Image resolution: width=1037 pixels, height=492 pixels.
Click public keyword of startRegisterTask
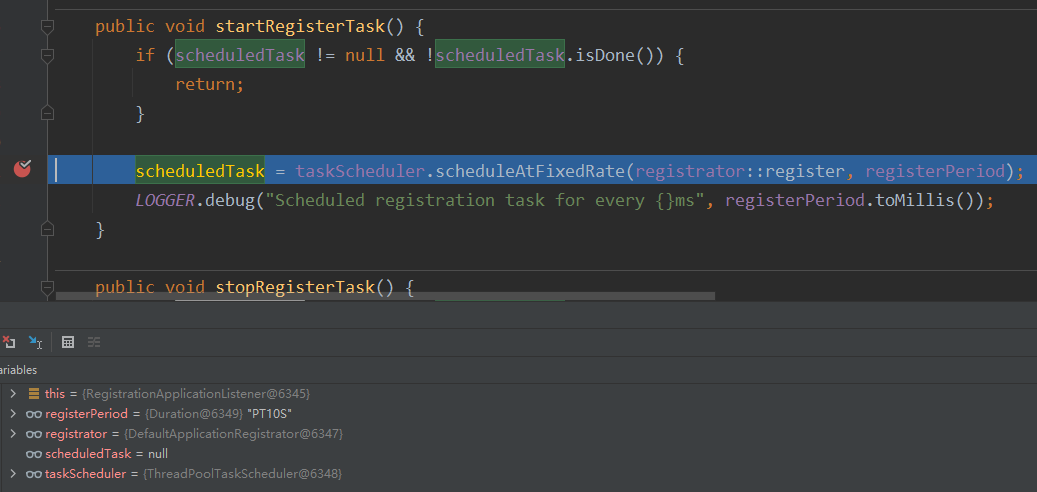124,26
